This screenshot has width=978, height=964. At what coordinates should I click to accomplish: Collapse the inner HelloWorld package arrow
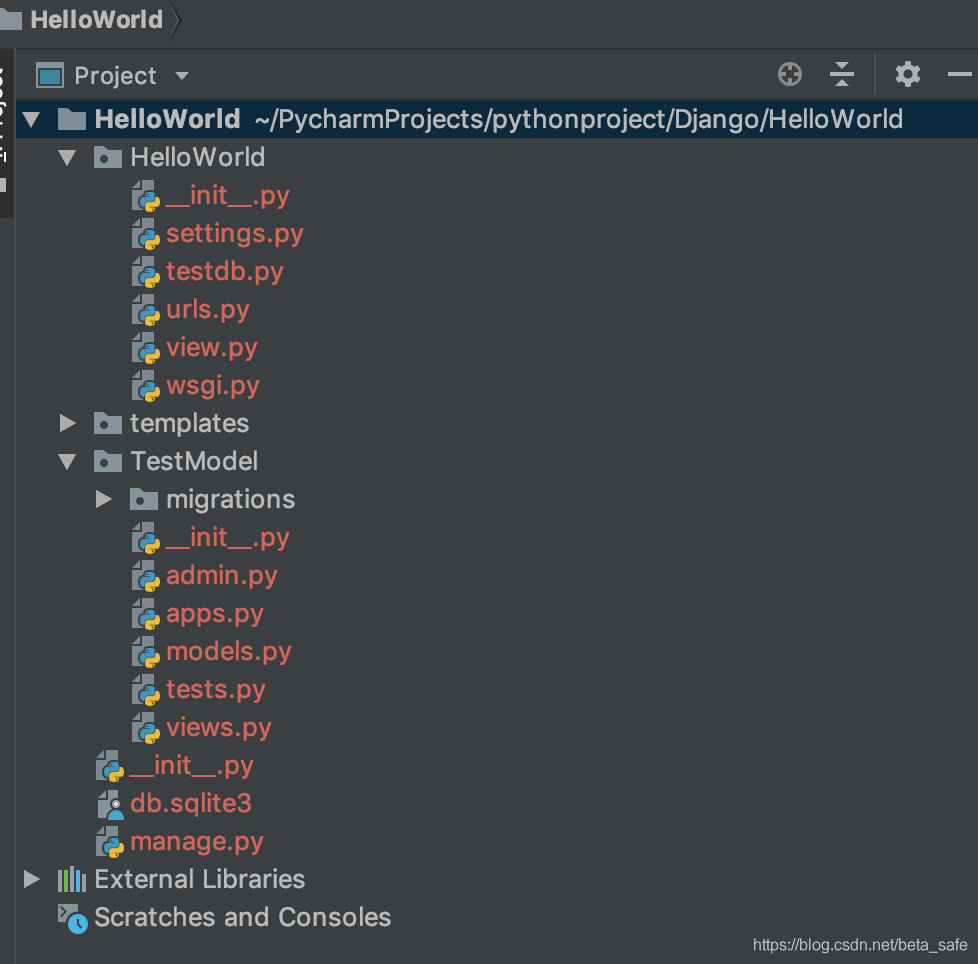[67, 157]
